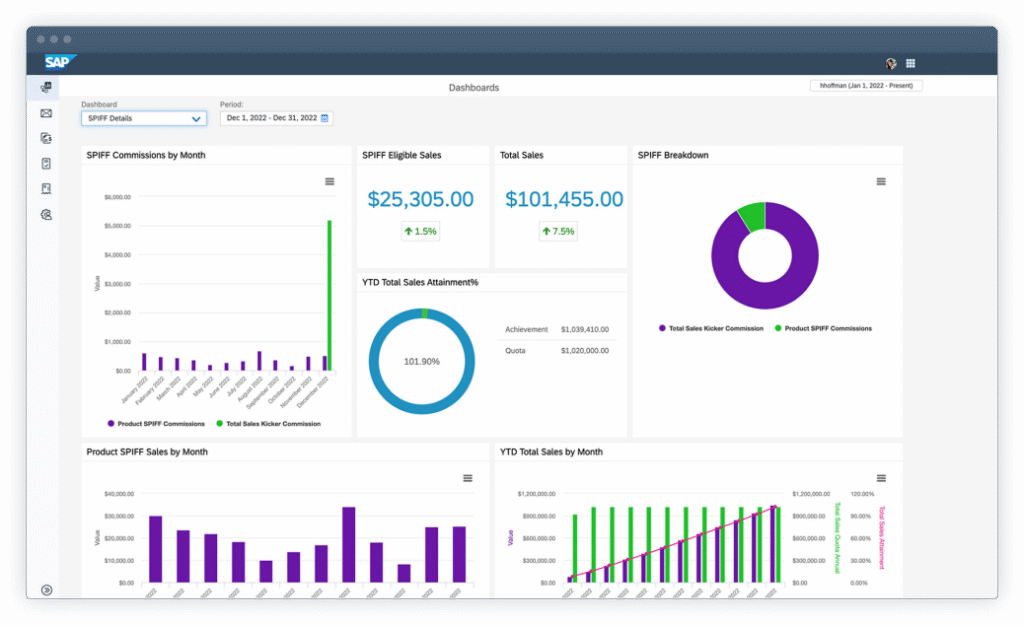Screen dimensions: 1024x625
Task: Open the SPIFF Breakdown chart hamburger menu
Action: 881,181
